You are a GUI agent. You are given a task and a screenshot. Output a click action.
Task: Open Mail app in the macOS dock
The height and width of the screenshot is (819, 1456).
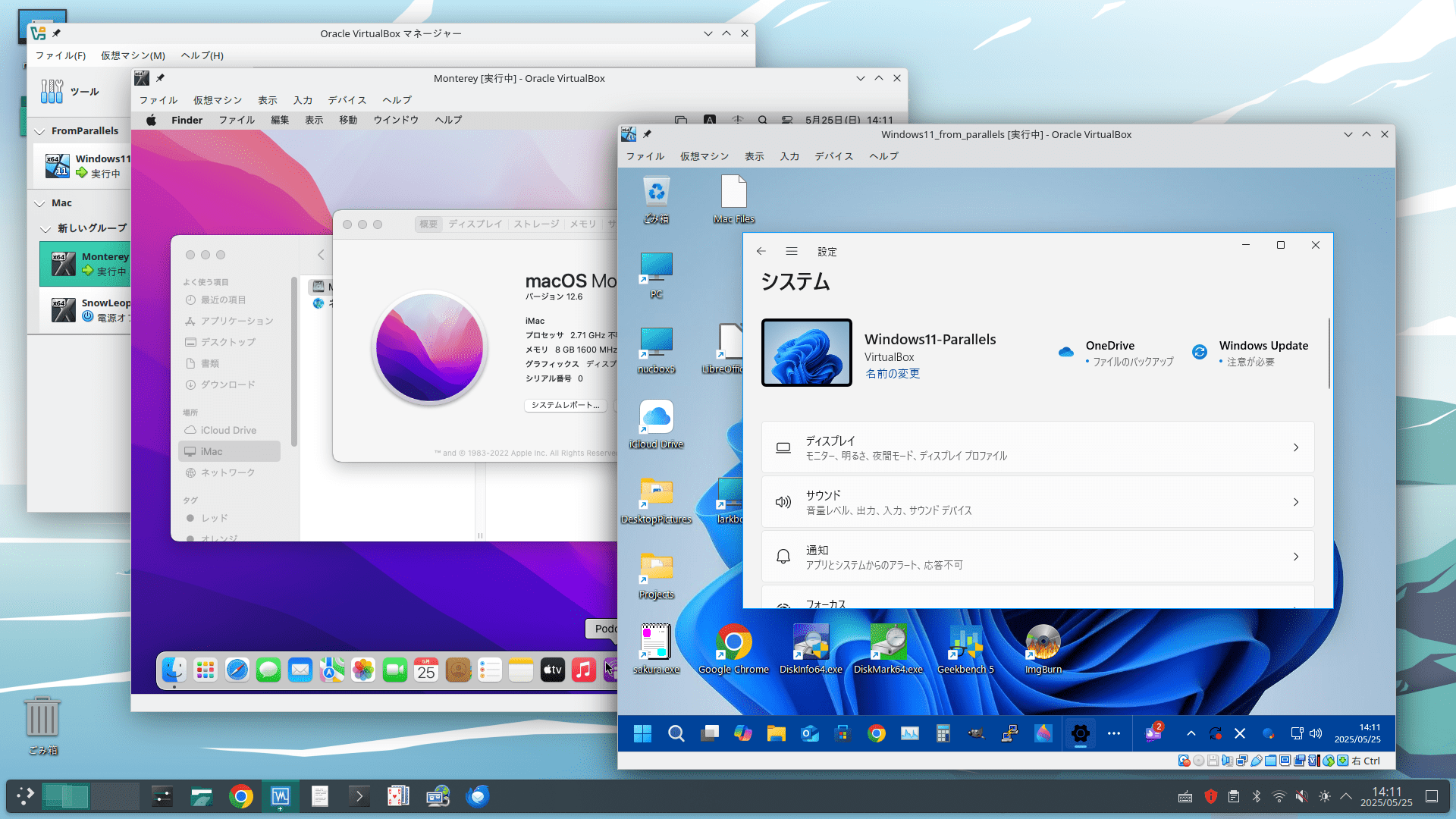[x=300, y=670]
